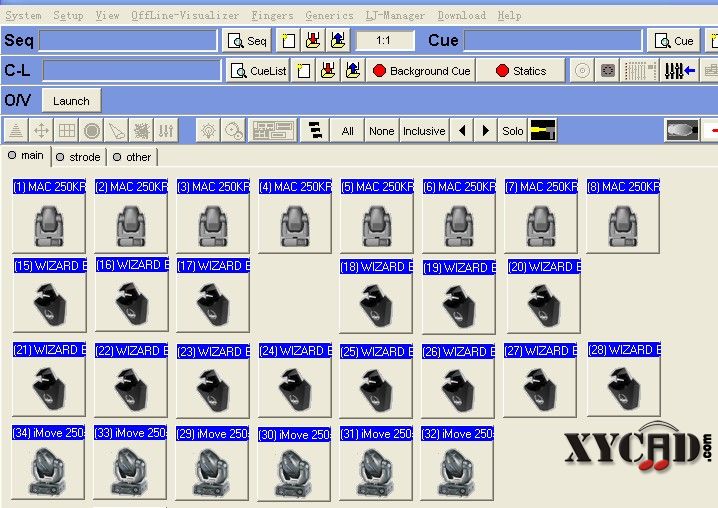Select fixture (5) MAC 250KR
The image size is (718, 508).
coord(377,215)
